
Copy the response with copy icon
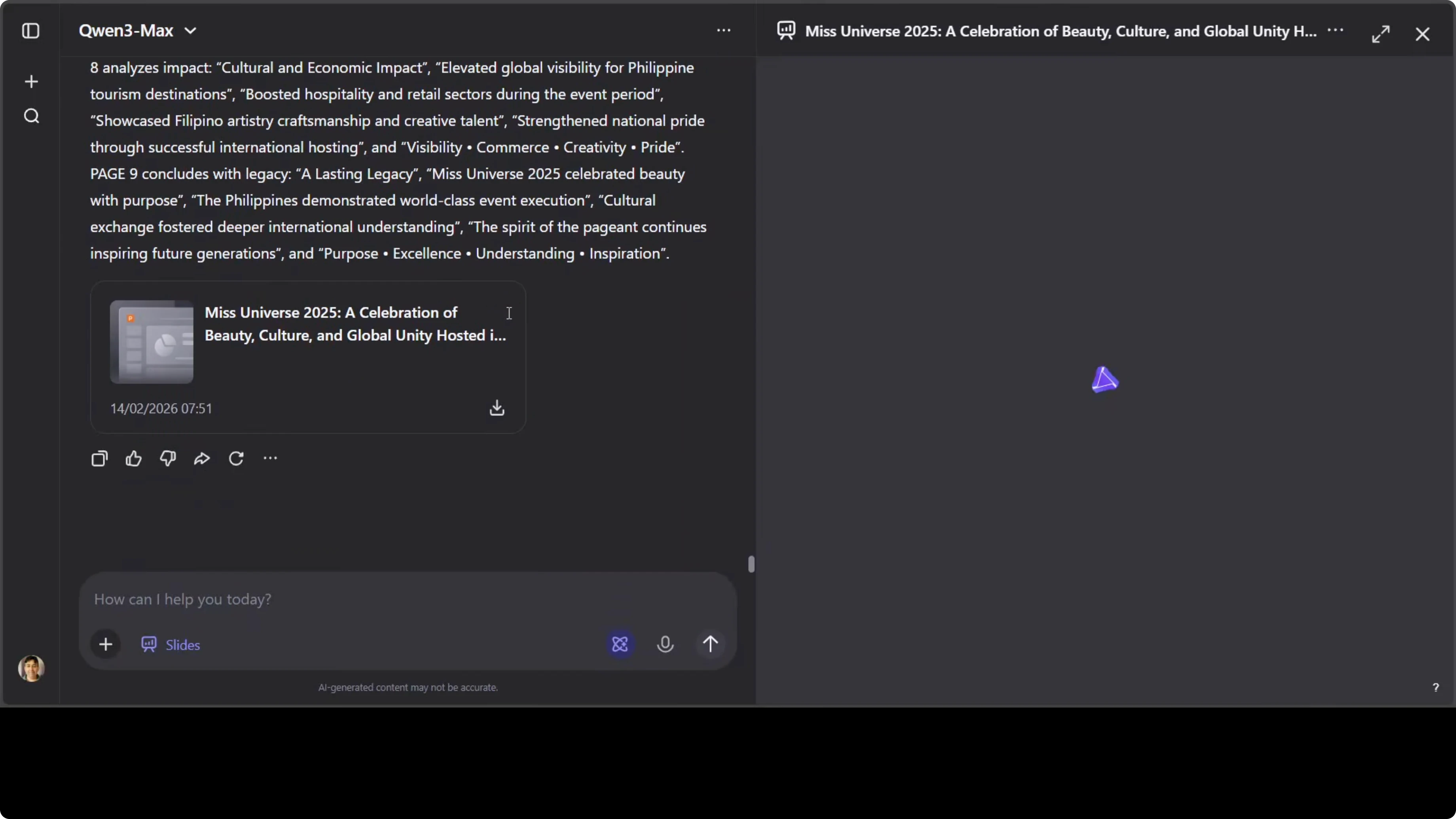click(x=99, y=459)
